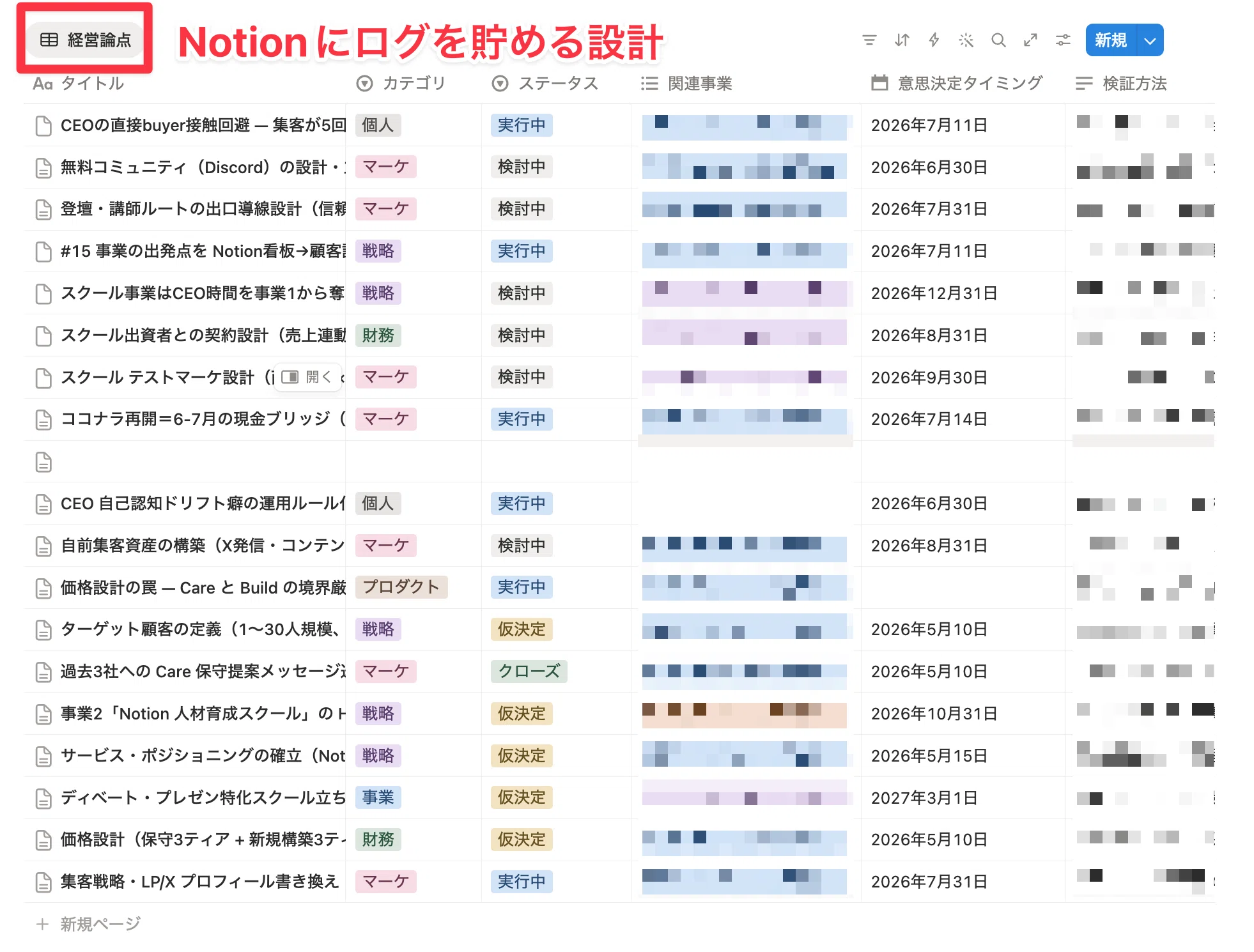
Task: Click page icon of 価格設計の罠 row
Action: [43, 588]
